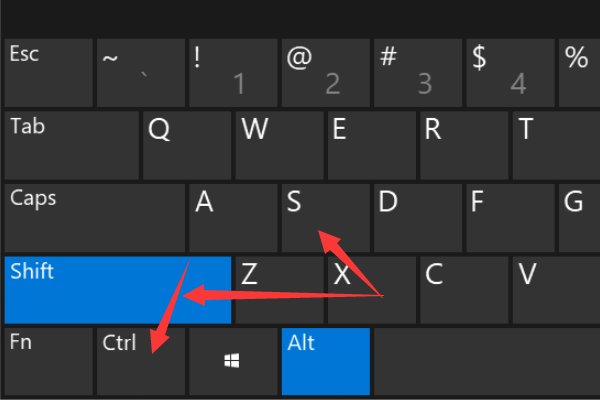
Task: Hit the letter W key
Action: 278,143
